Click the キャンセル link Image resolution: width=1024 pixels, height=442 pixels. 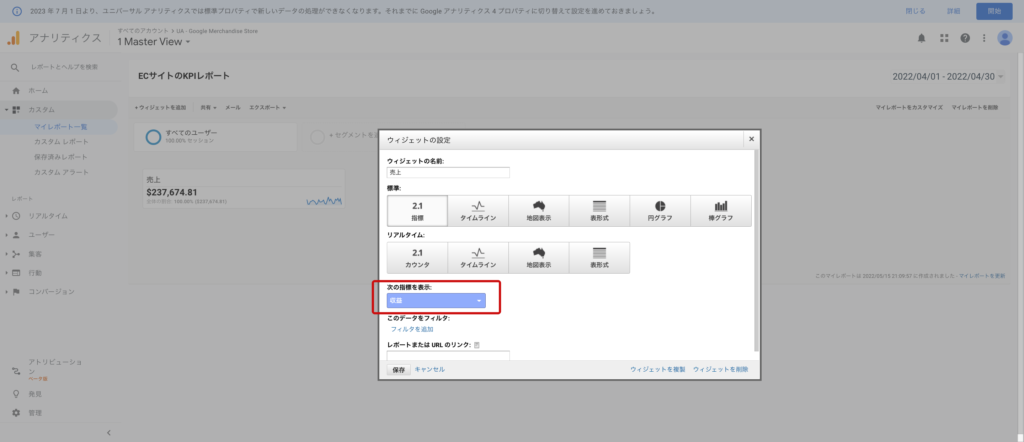[x=430, y=370]
